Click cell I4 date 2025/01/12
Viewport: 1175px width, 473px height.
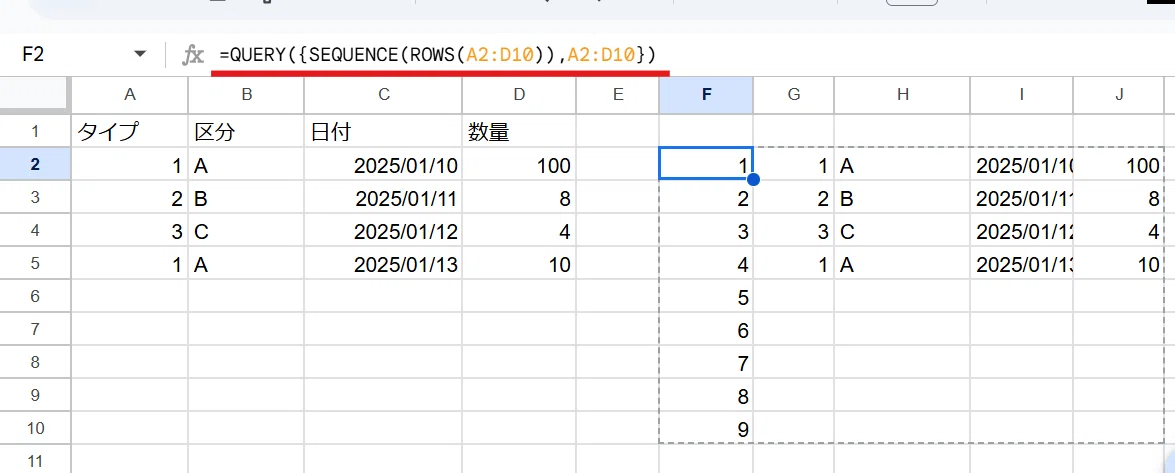[x=1021, y=230]
